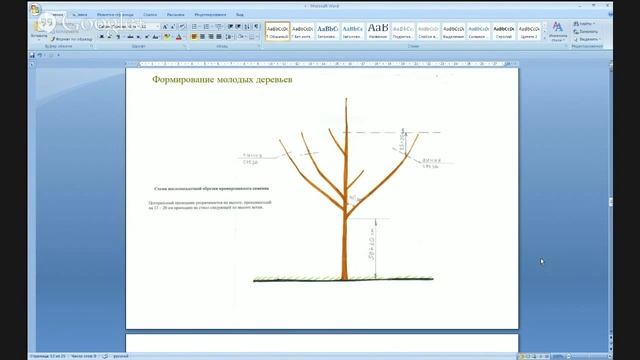
Task: Click the Sort icon in paragraph group
Action: pyautogui.click(x=247, y=27)
